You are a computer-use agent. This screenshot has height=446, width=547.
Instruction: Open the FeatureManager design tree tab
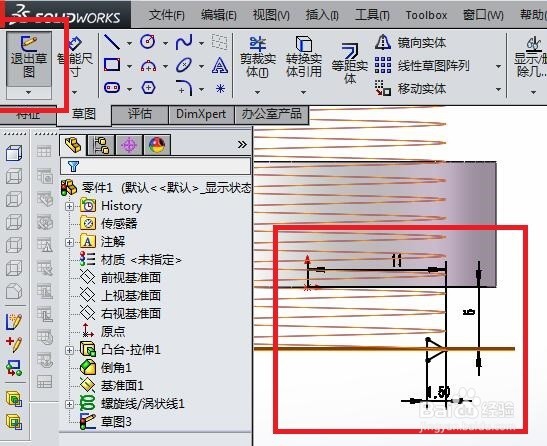click(x=73, y=145)
